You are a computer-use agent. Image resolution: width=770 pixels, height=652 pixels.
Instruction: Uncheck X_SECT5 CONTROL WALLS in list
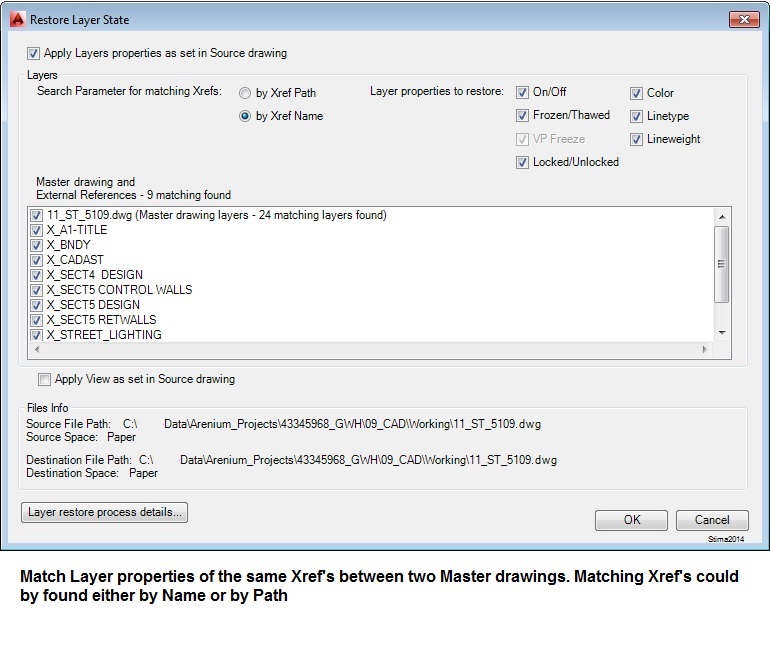pos(37,290)
